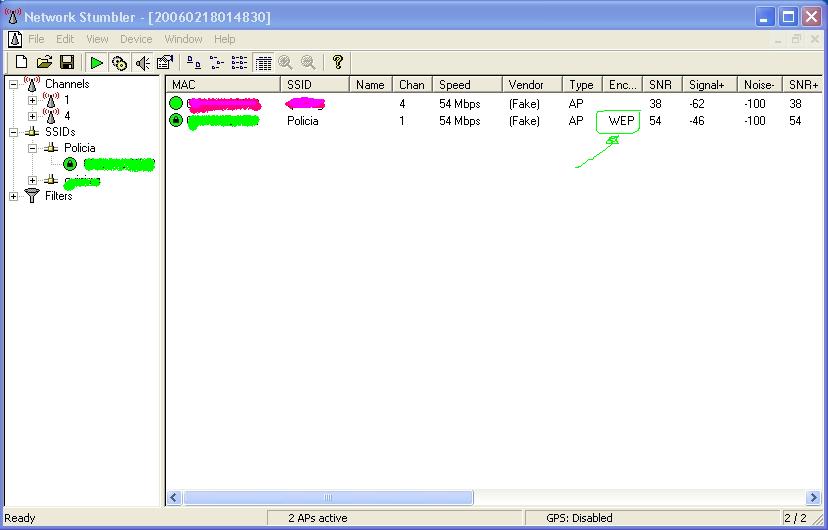Expand the Filters tree node
This screenshot has width=828, height=530.
coord(13,196)
